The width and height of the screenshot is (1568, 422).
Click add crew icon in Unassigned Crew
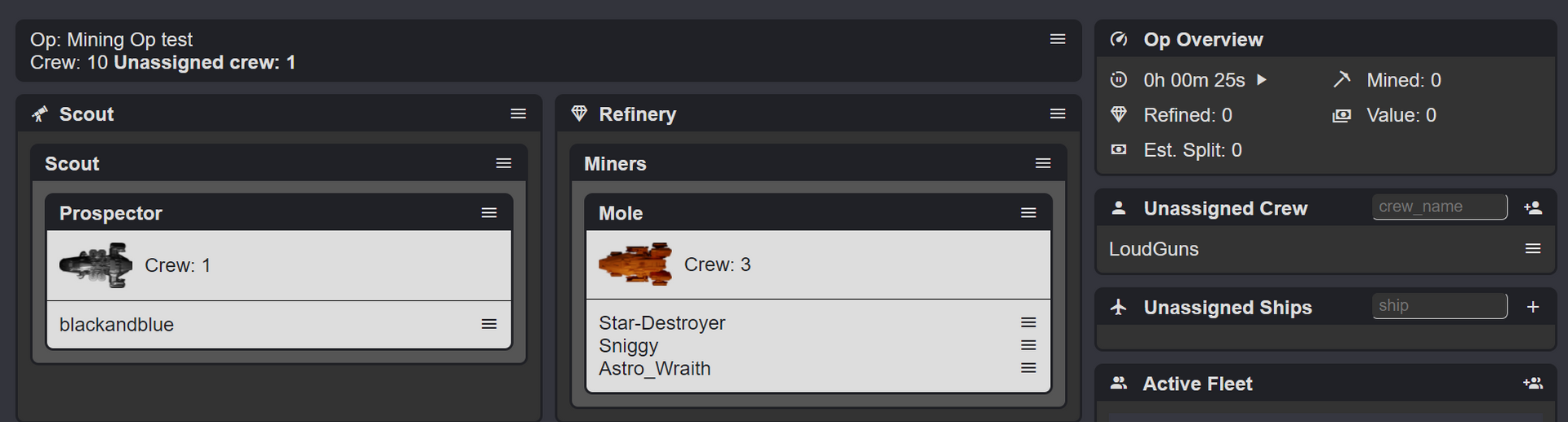coord(1533,208)
